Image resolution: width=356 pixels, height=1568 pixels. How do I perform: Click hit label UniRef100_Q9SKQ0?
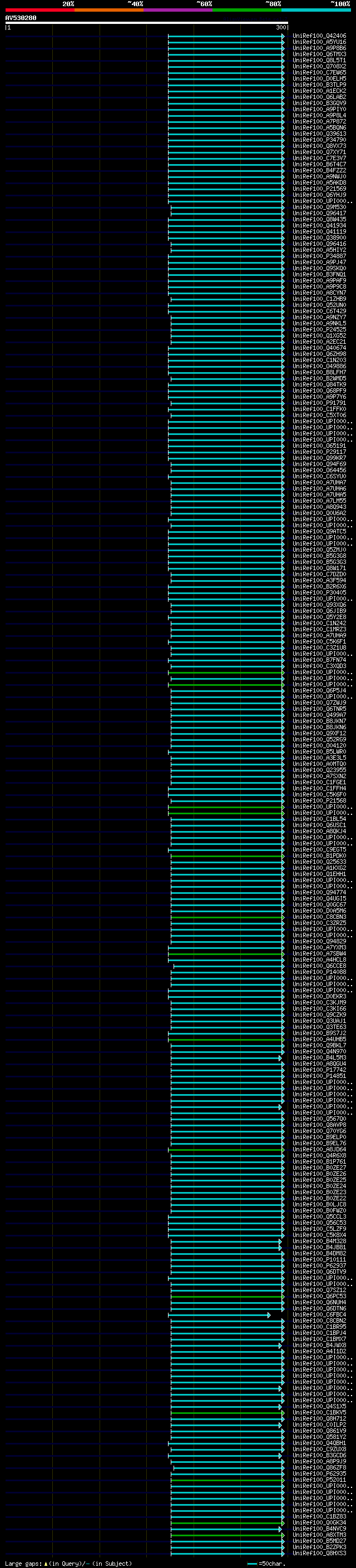coord(319,269)
